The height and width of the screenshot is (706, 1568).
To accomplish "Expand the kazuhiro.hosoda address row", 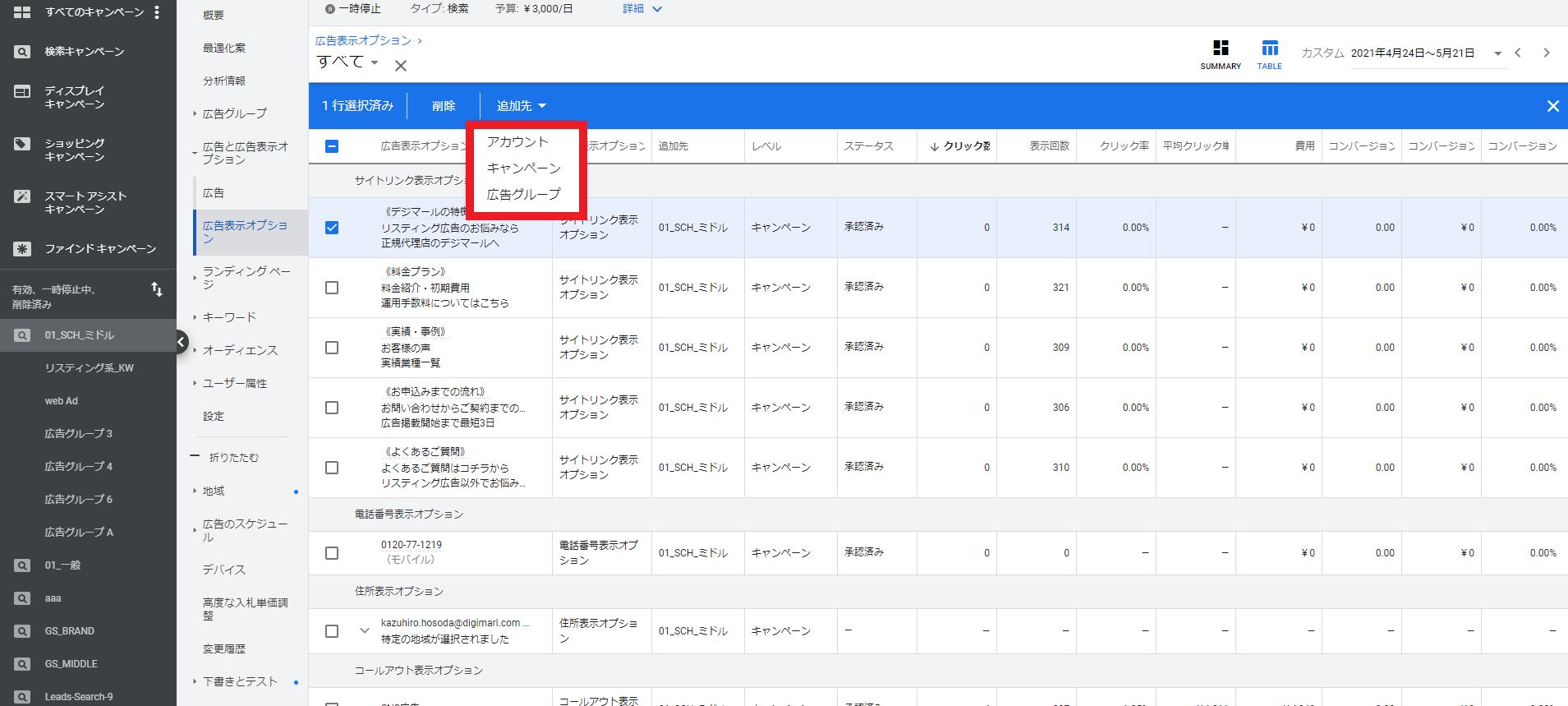I will click(364, 631).
